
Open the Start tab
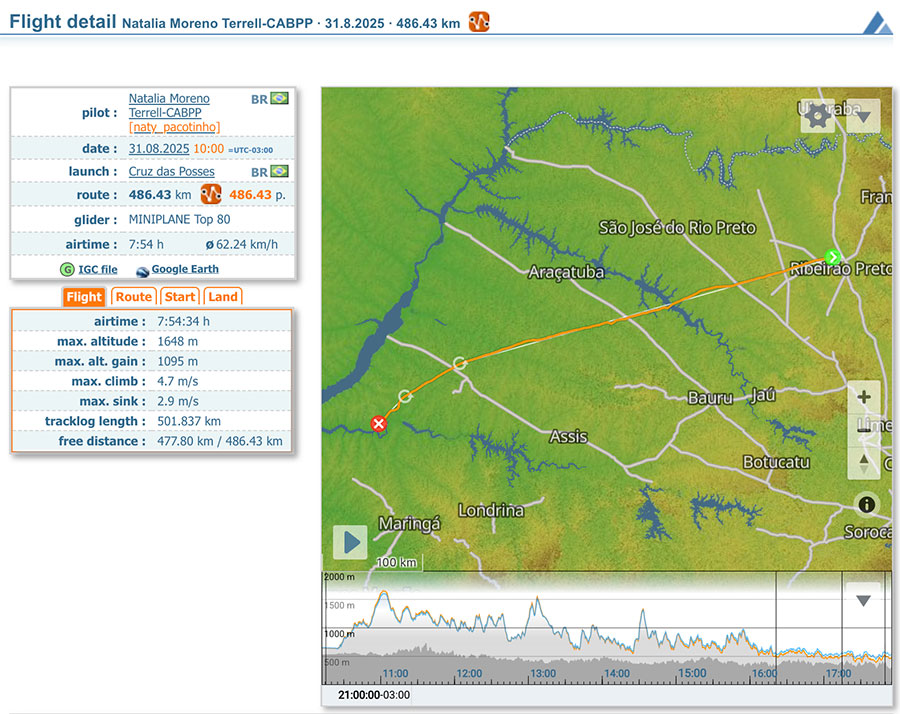tap(180, 297)
